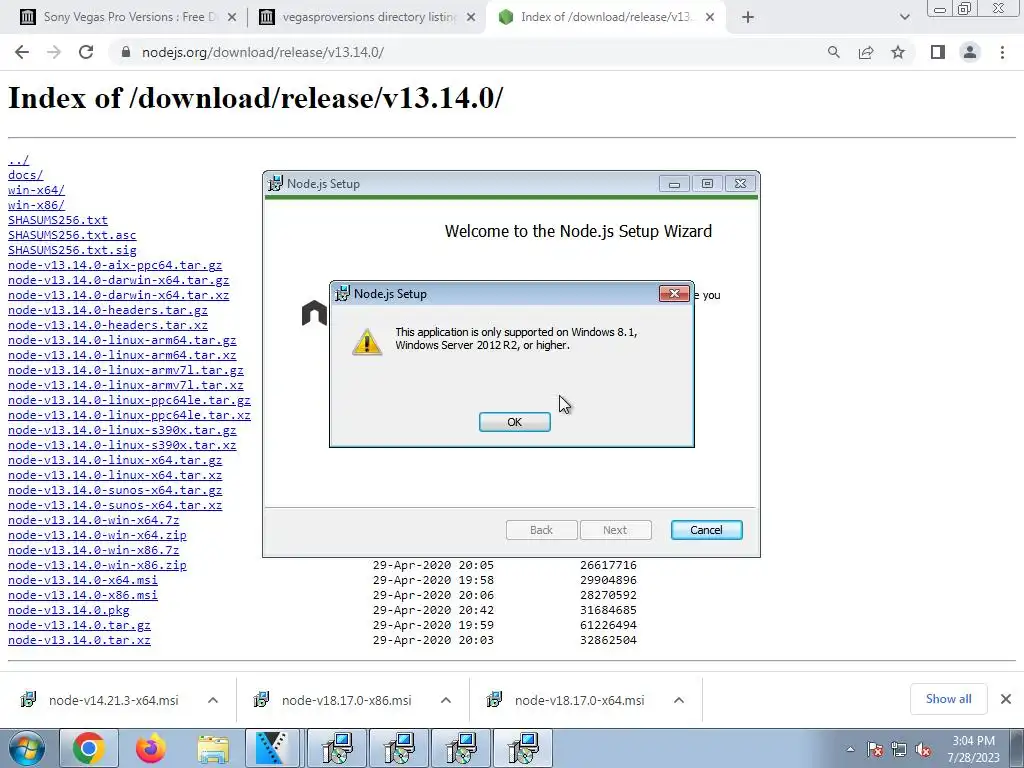
Task: Open the Chrome three-dot menu
Action: (1002, 52)
